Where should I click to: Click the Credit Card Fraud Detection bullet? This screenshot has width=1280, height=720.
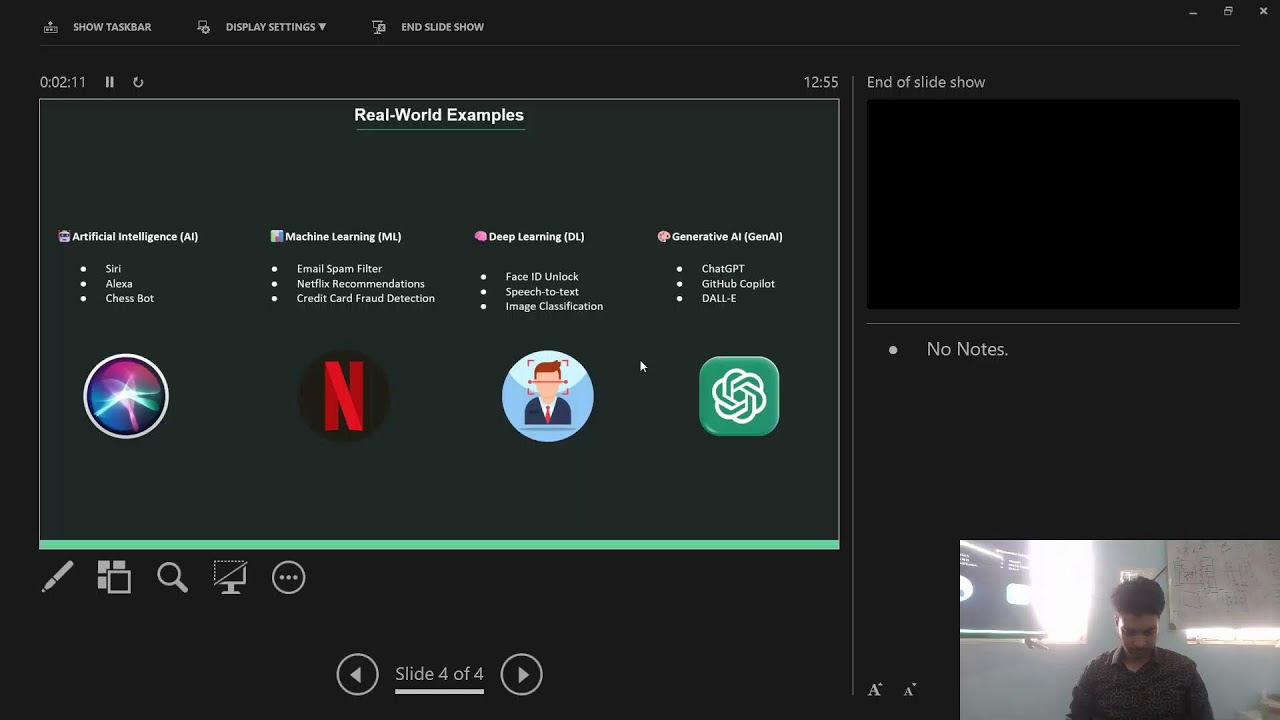(x=365, y=299)
